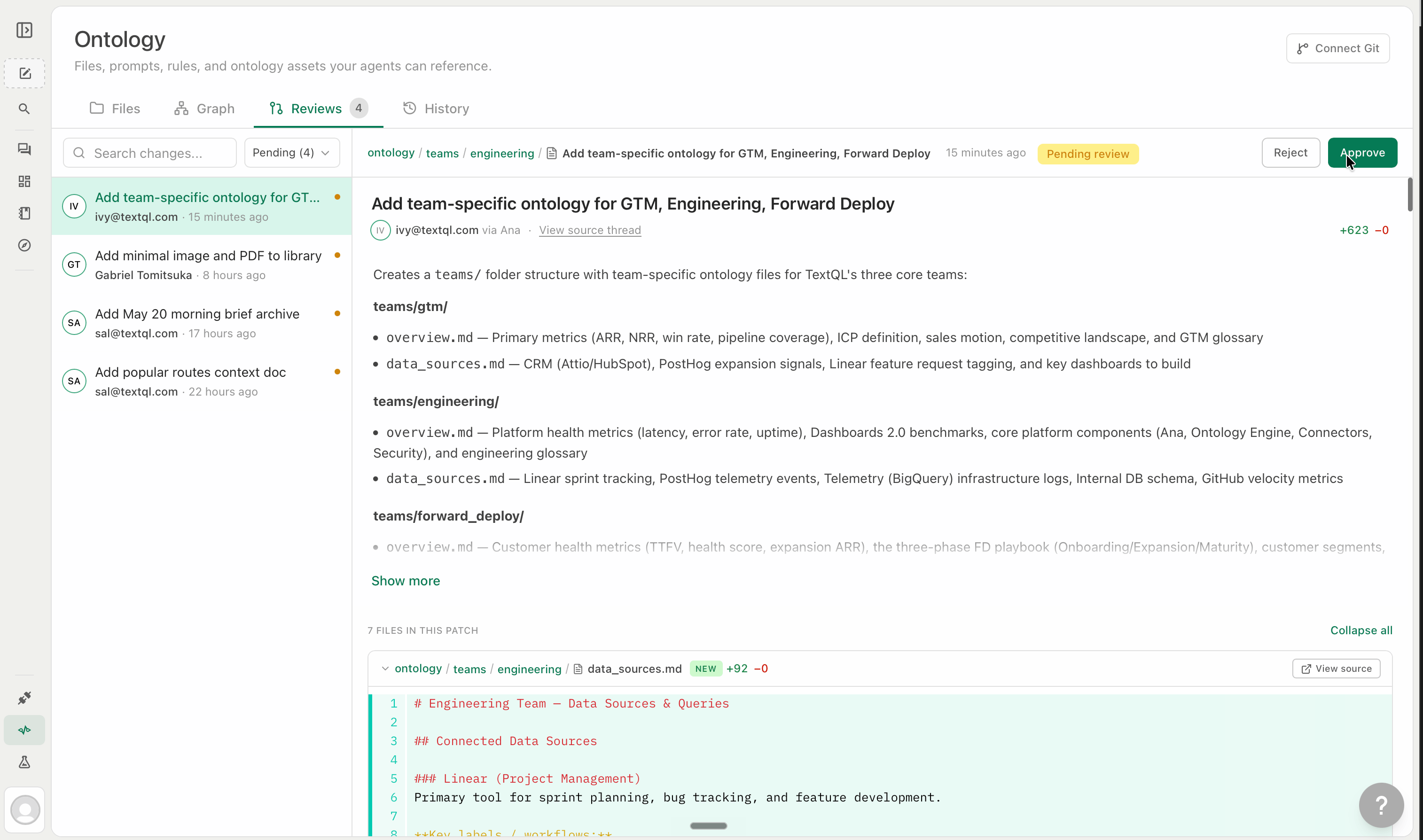
Task: Click the +623 additions count
Action: point(1354,230)
